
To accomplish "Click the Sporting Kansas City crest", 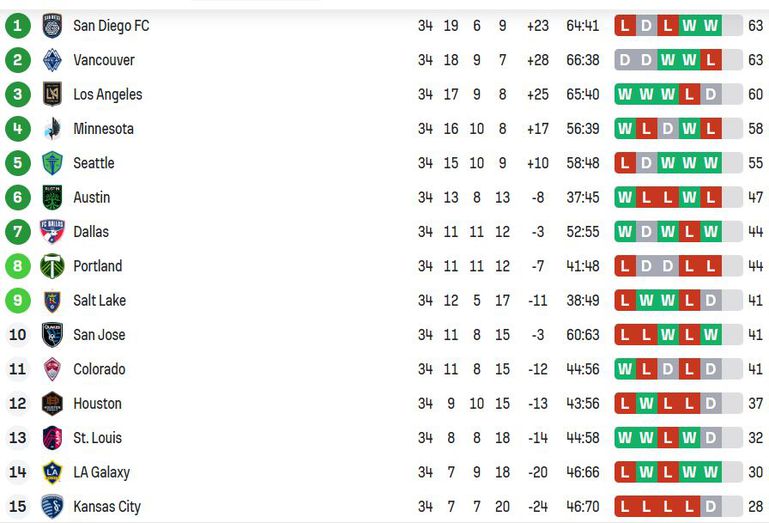I will tap(52, 507).
